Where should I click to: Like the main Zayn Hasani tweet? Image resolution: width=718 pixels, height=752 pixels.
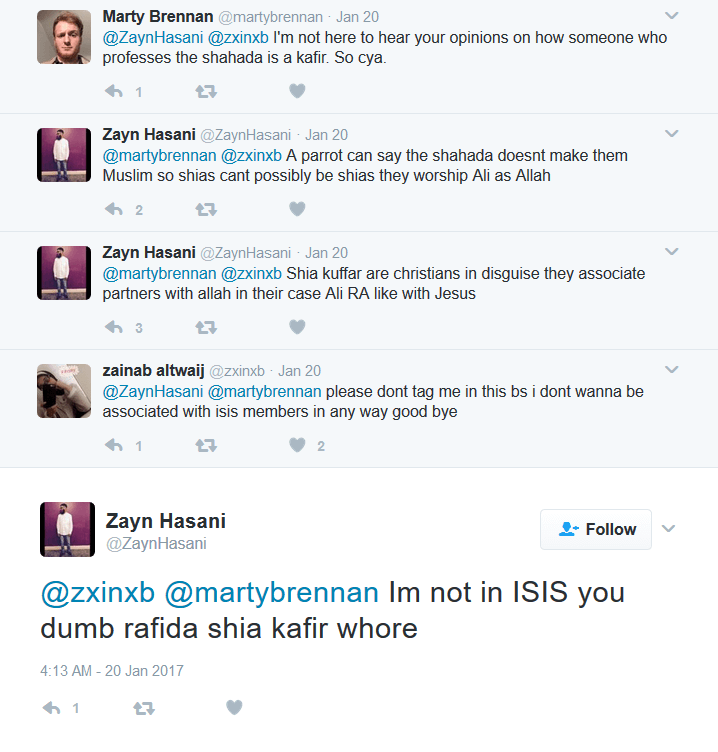point(234,708)
